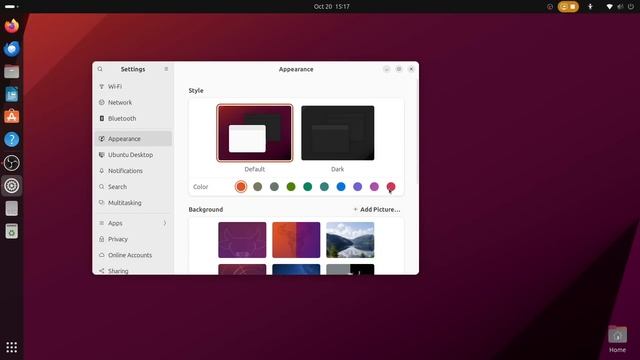Image resolution: width=640 pixels, height=360 pixels.
Task: Select Appearance in the sidebar
Action: click(x=133, y=139)
